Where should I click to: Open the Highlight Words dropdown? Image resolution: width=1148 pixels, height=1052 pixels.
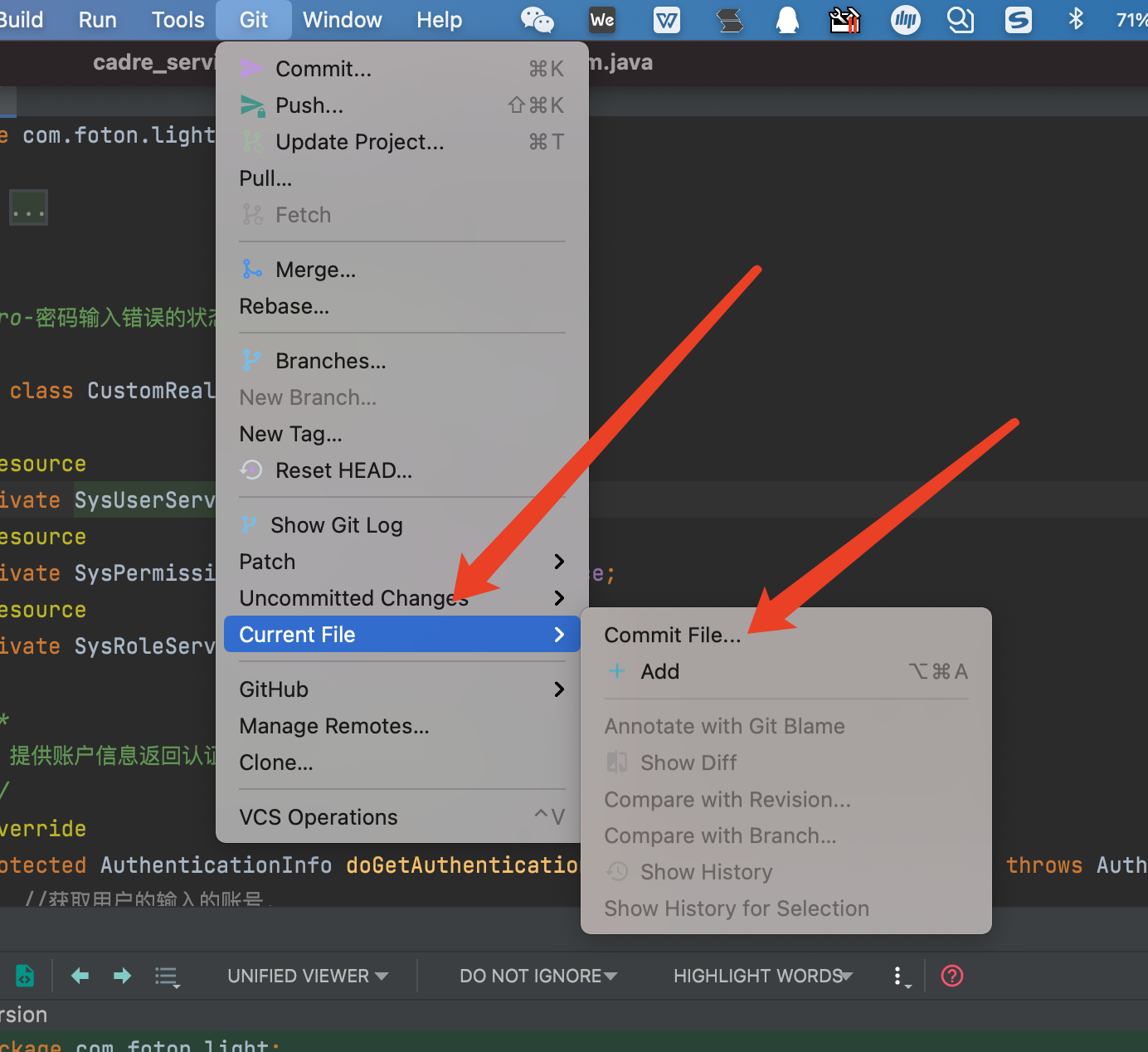tap(763, 976)
